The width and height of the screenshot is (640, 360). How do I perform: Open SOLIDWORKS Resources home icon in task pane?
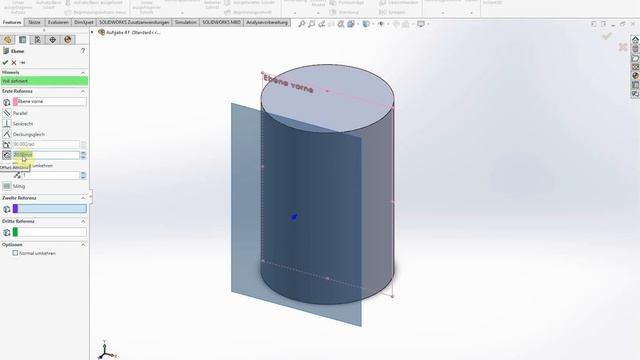click(635, 40)
